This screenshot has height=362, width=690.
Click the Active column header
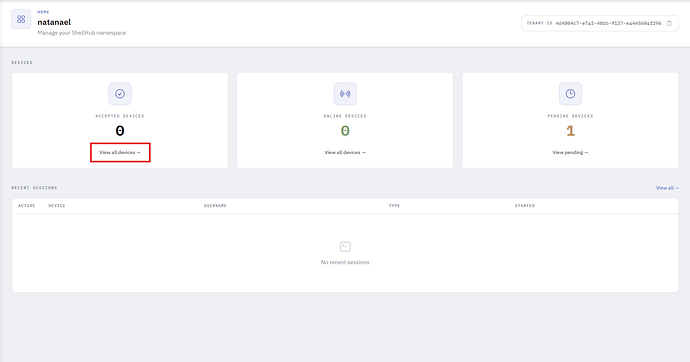coord(26,206)
